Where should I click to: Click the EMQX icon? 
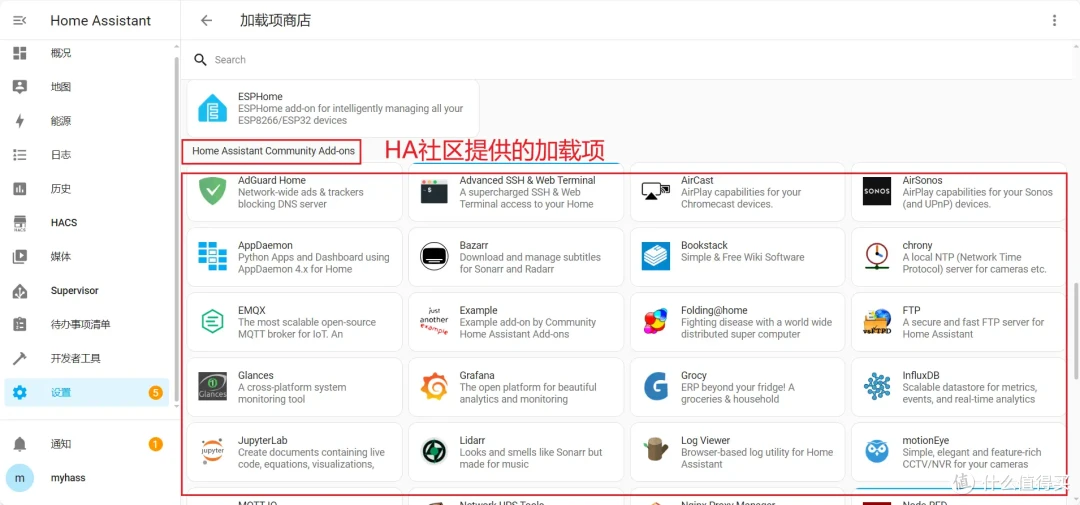tap(213, 321)
